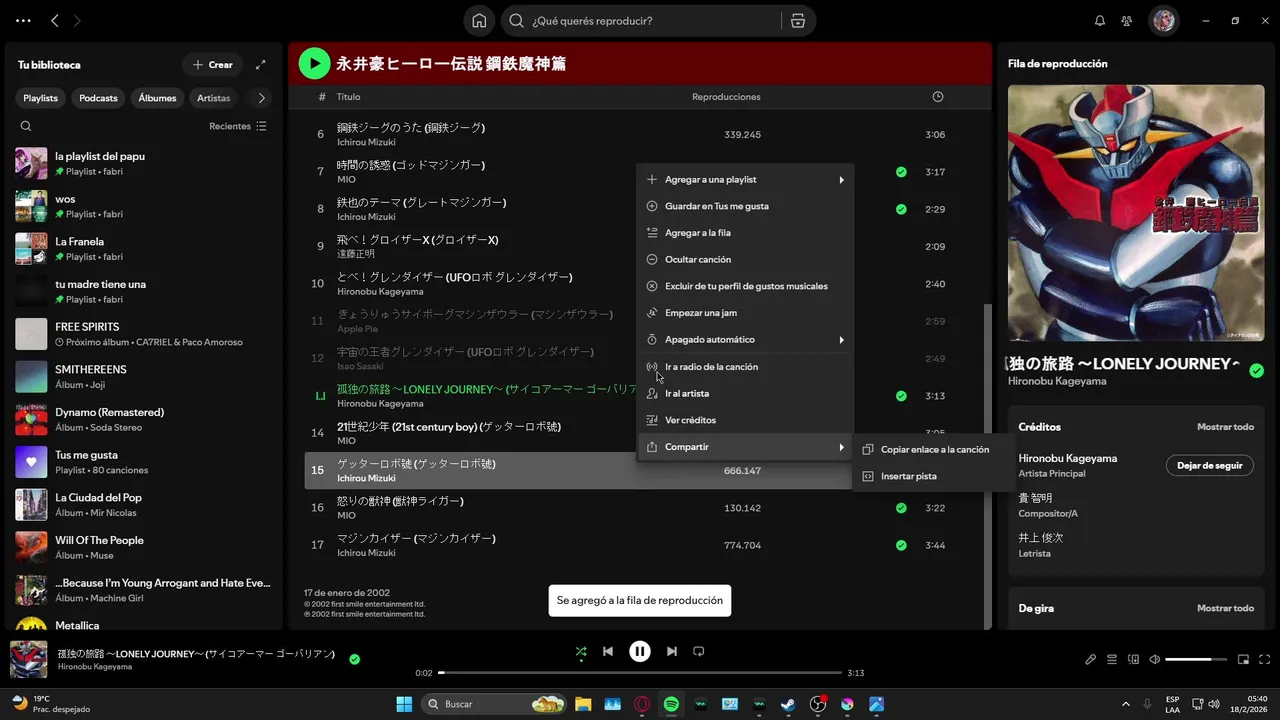The height and width of the screenshot is (720, 1280).
Task: Skip to the previous track
Action: tap(608, 652)
